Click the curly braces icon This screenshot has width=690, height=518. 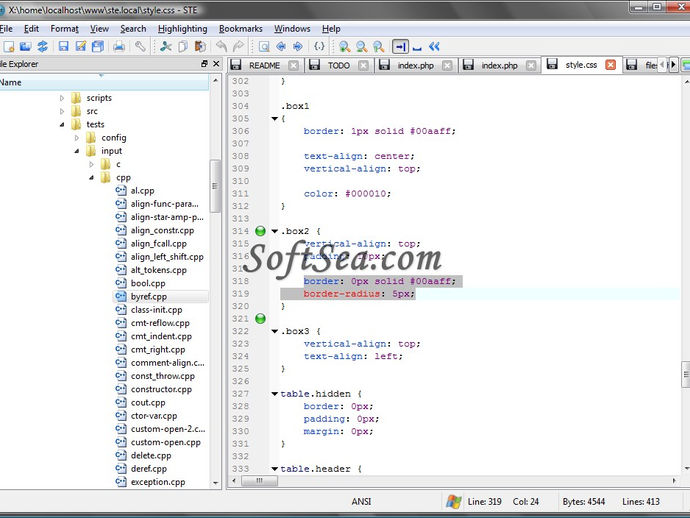tap(319, 46)
